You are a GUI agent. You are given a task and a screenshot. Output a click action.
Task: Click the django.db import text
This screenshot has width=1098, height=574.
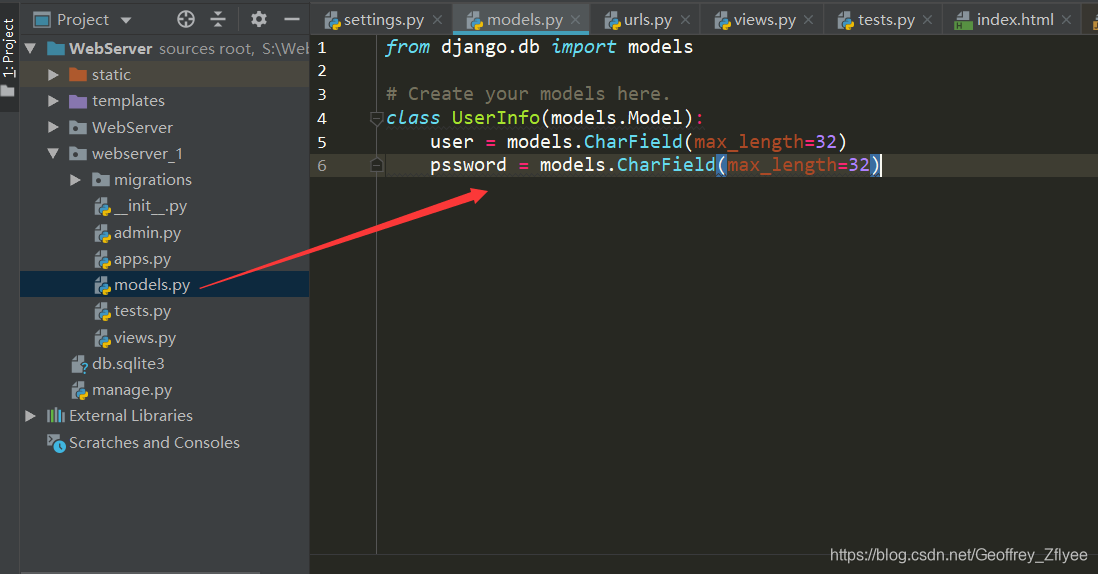tap(490, 48)
